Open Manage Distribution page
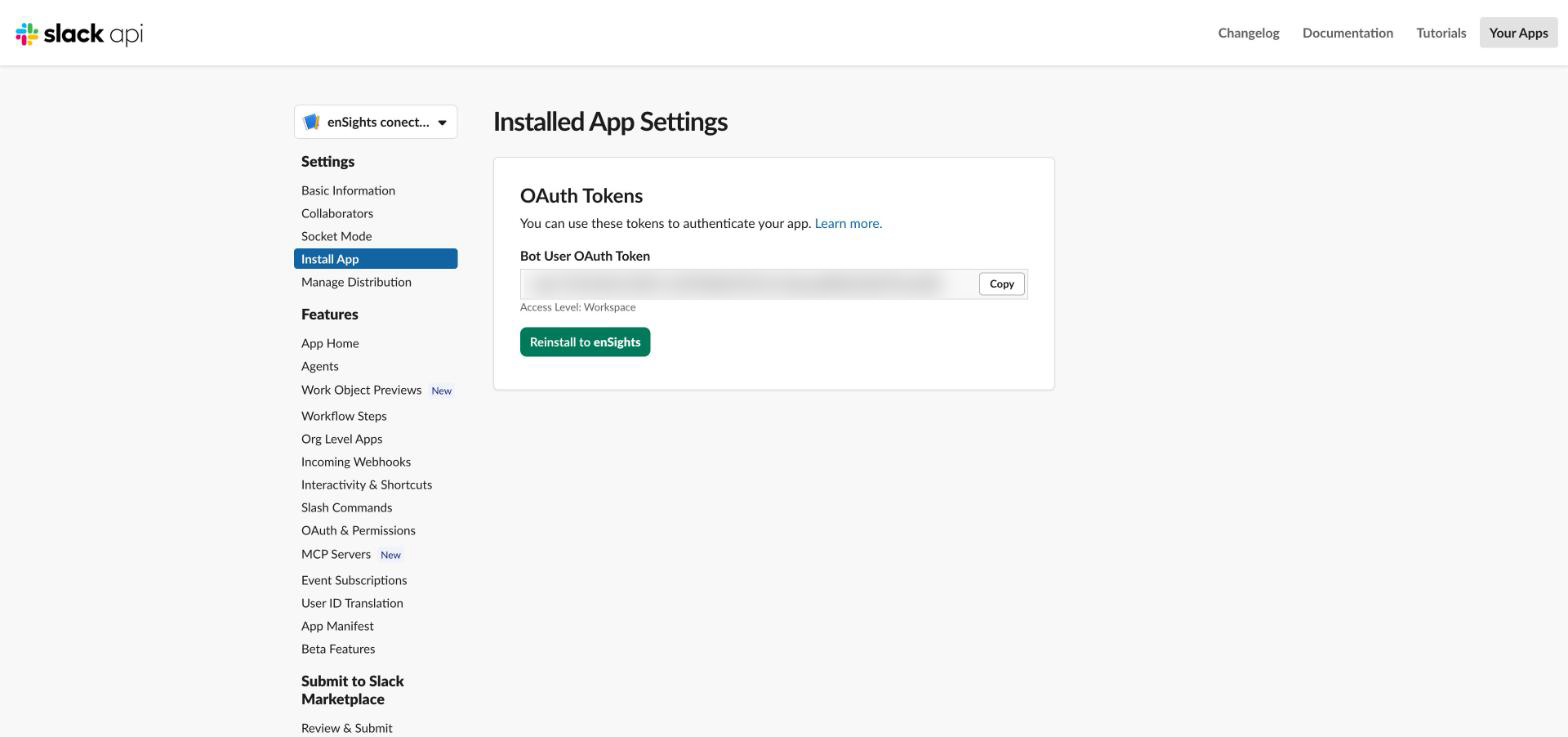The width and height of the screenshot is (1568, 737). click(356, 282)
